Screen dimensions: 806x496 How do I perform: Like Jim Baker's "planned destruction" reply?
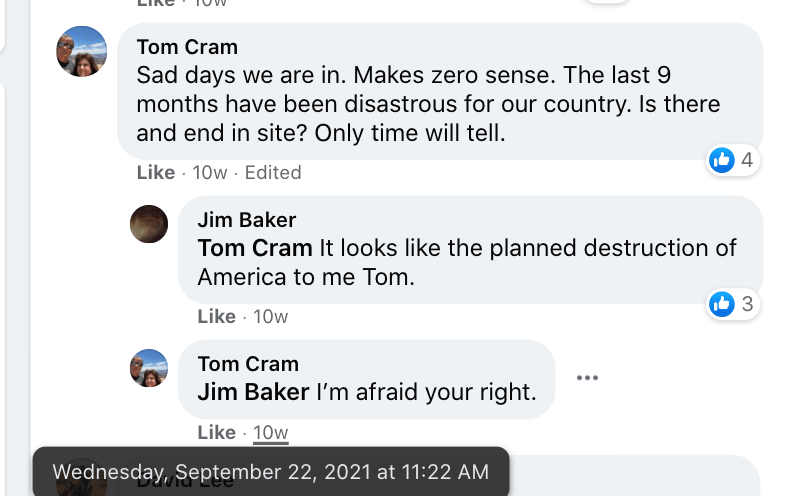pos(216,316)
